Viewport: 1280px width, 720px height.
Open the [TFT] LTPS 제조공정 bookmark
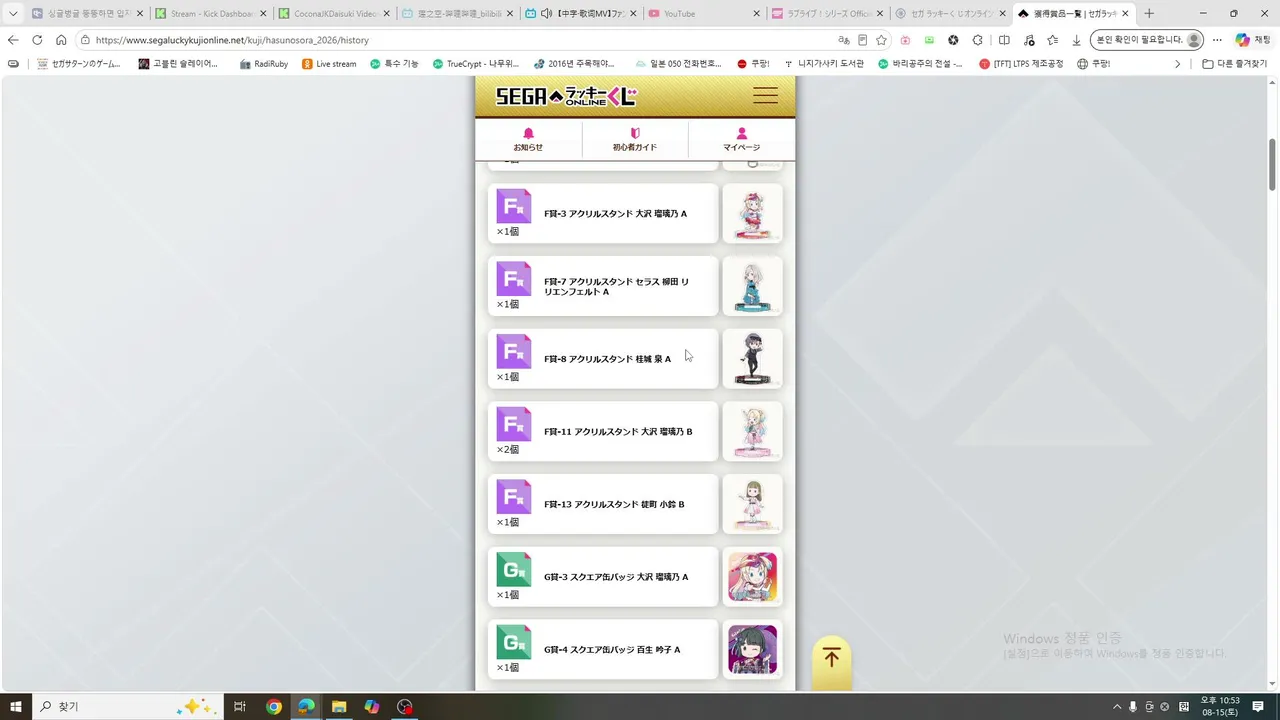1023,64
